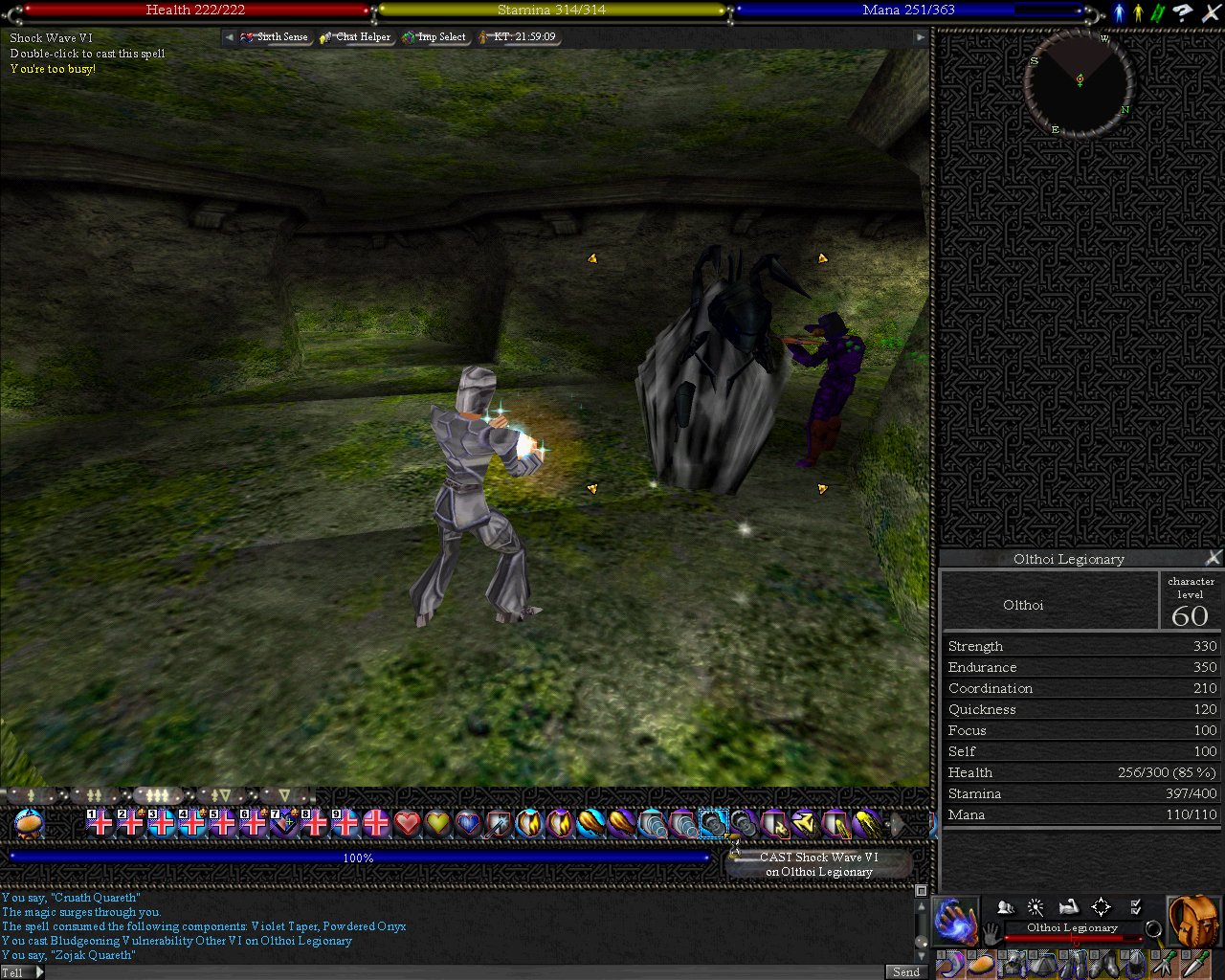This screenshot has width=1225, height=980.
Task: Open the options checklist icon
Action: pos(1136,906)
